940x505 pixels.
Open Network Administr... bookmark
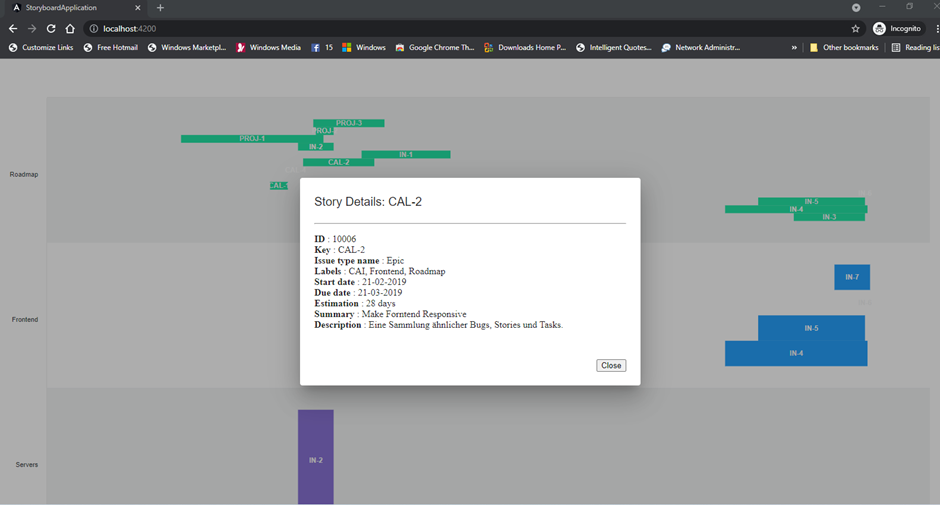point(700,47)
